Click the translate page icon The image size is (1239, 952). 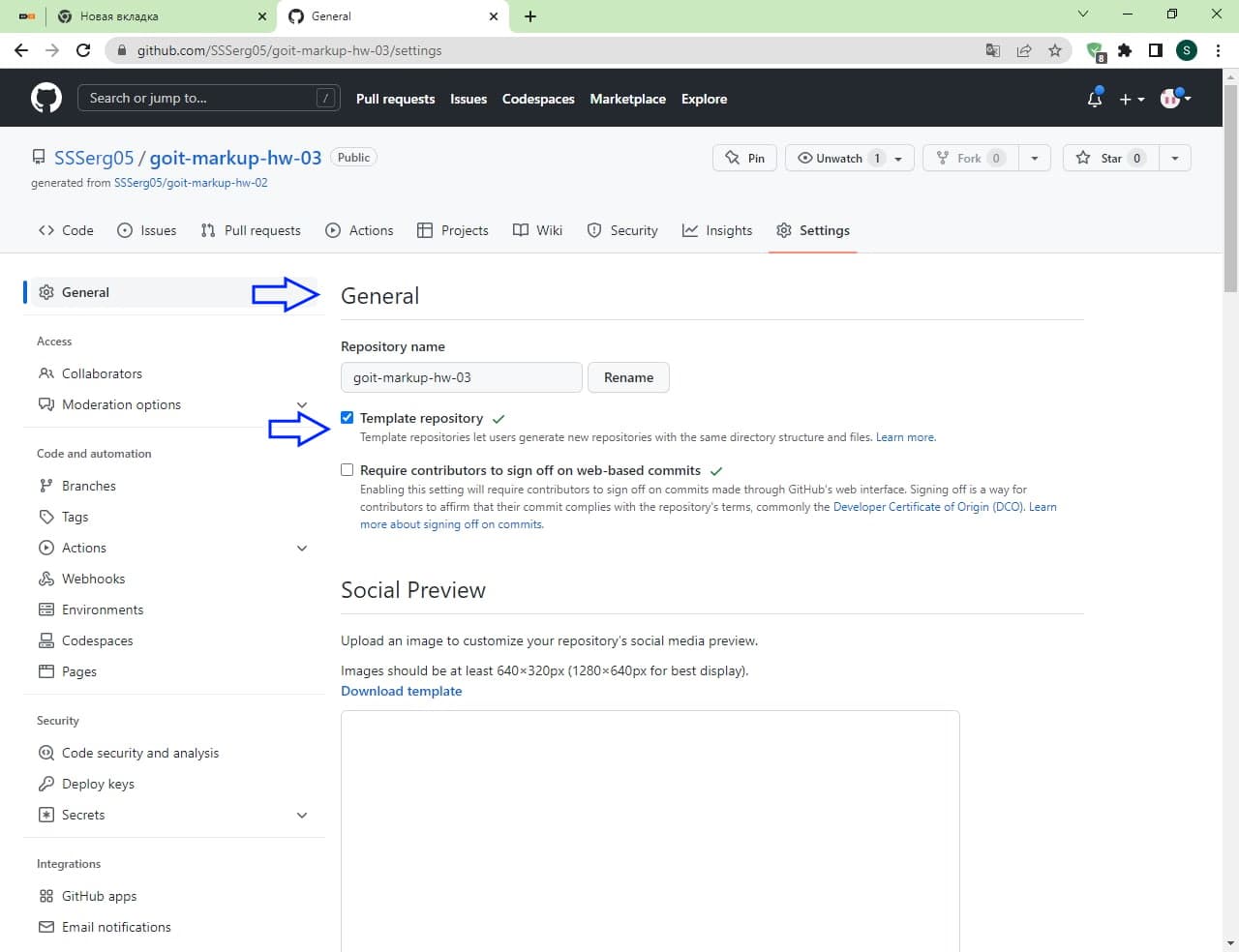tap(993, 50)
